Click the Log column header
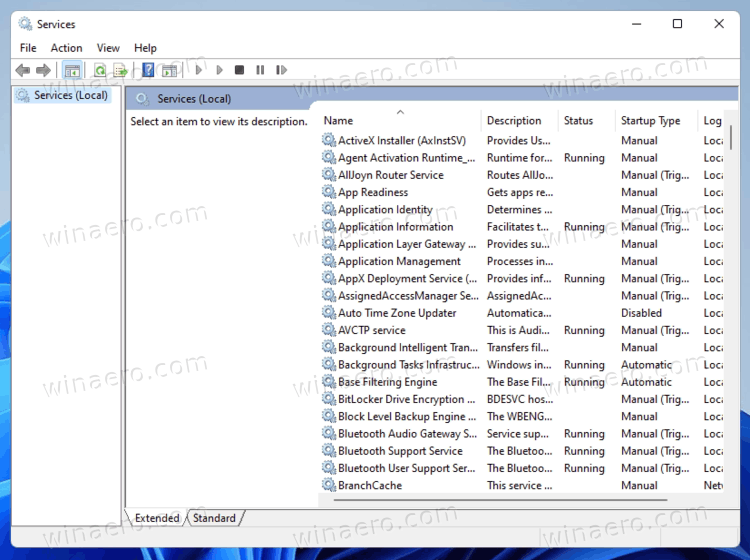 712,121
